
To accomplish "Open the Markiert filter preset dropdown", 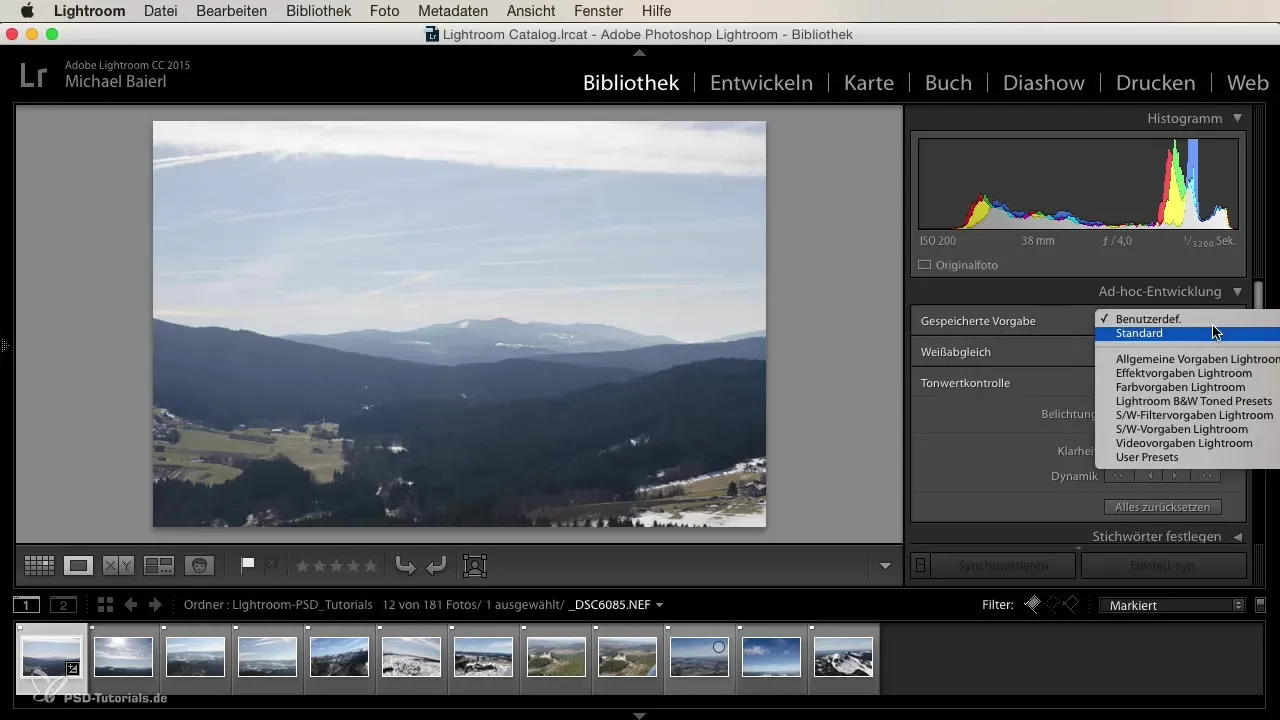I will (1172, 605).
